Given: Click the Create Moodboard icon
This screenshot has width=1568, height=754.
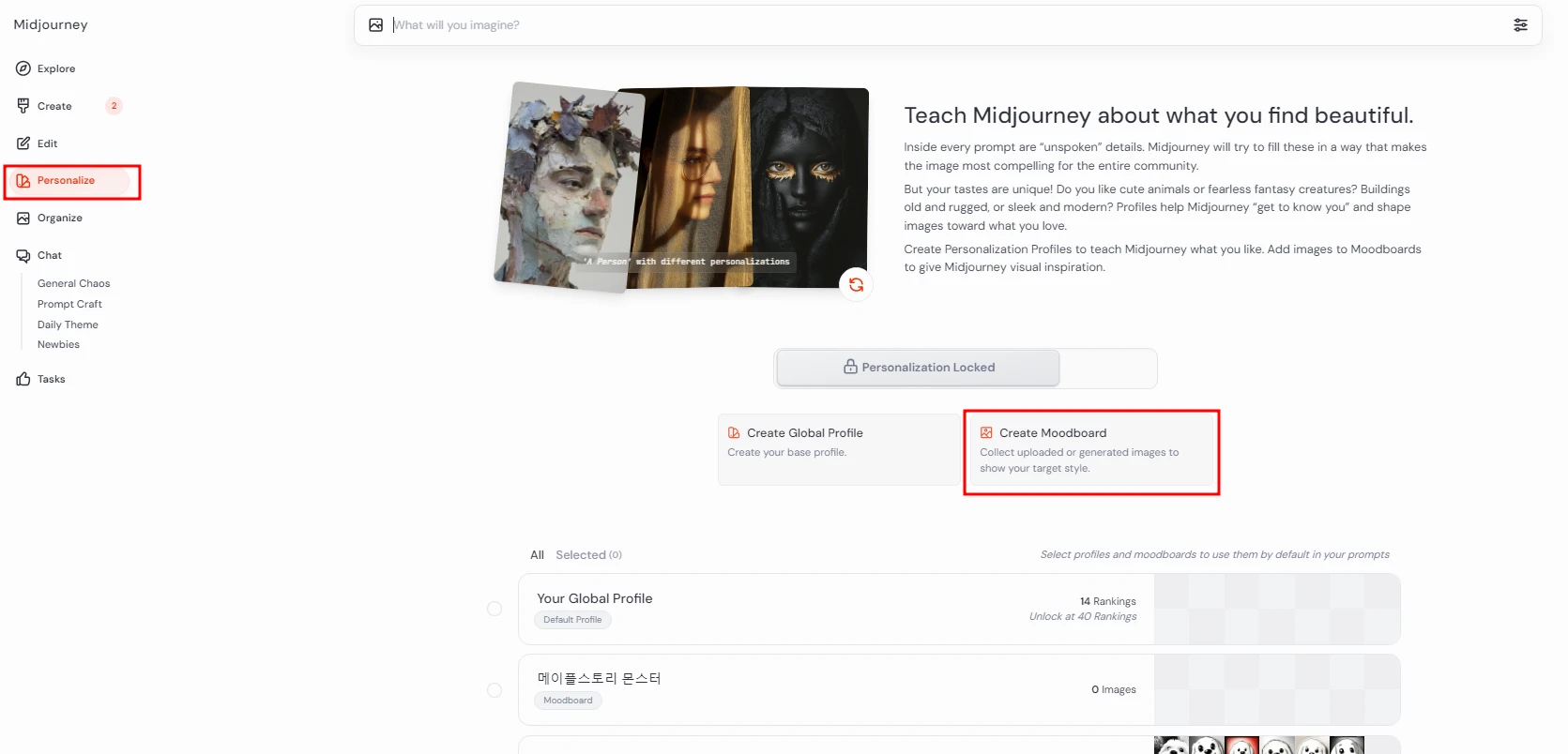Looking at the screenshot, I should 986,432.
